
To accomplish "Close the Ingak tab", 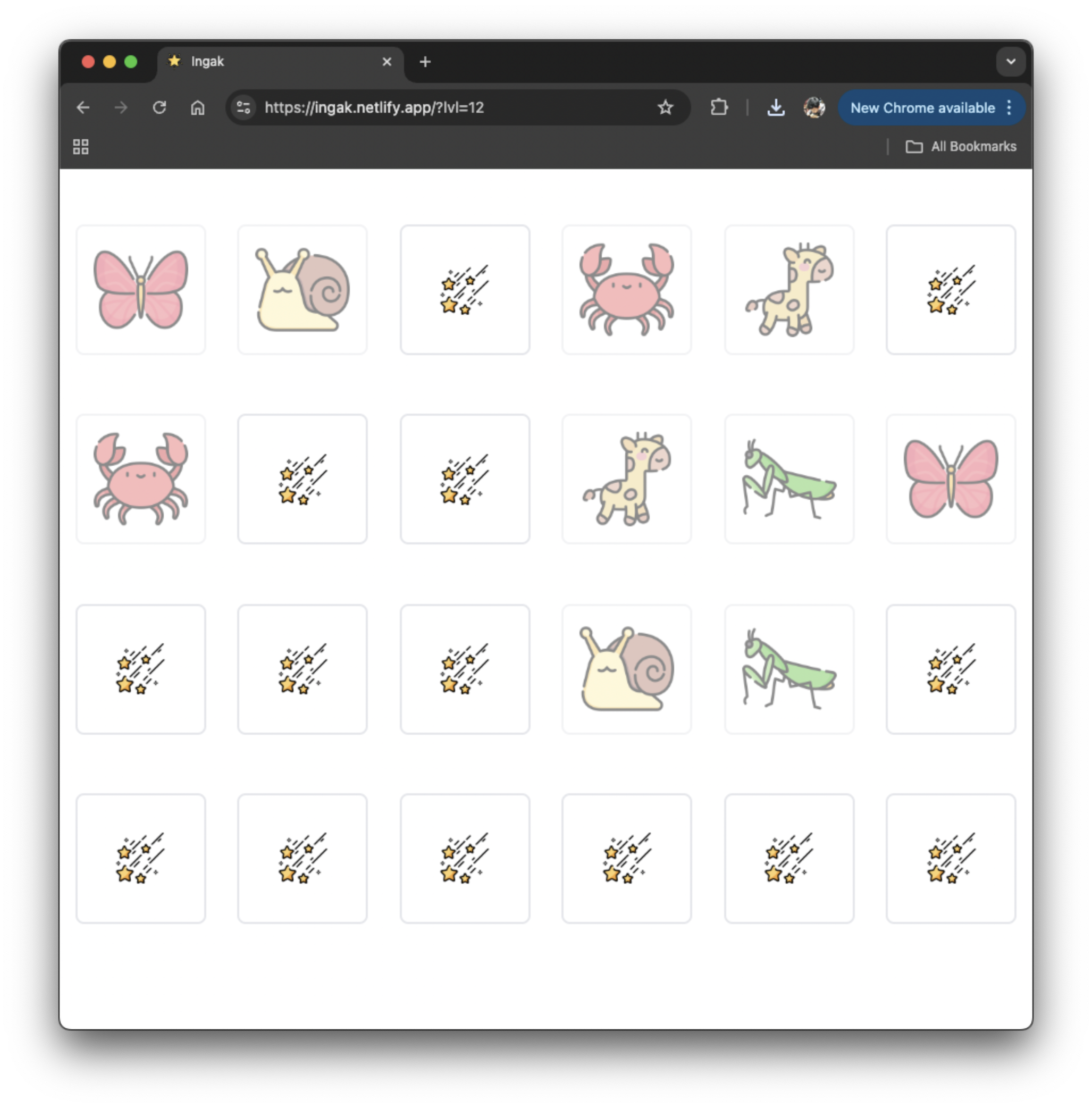I will tap(387, 62).
